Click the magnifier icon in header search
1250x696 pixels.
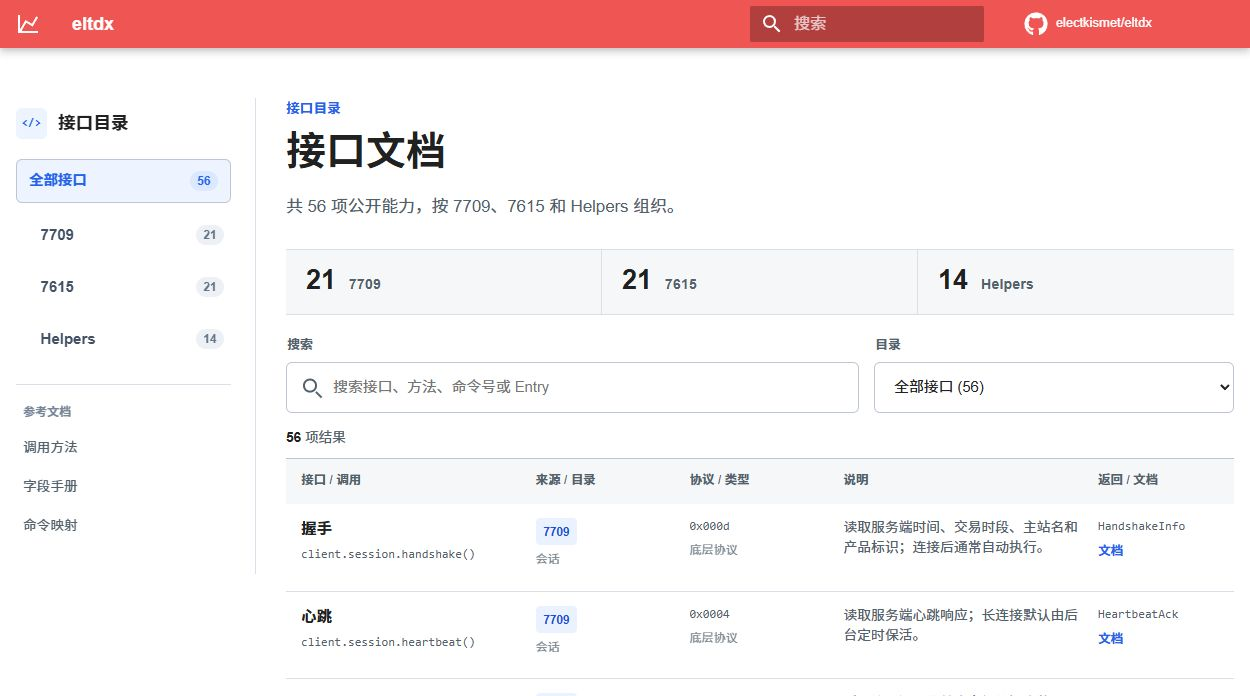[x=771, y=24]
